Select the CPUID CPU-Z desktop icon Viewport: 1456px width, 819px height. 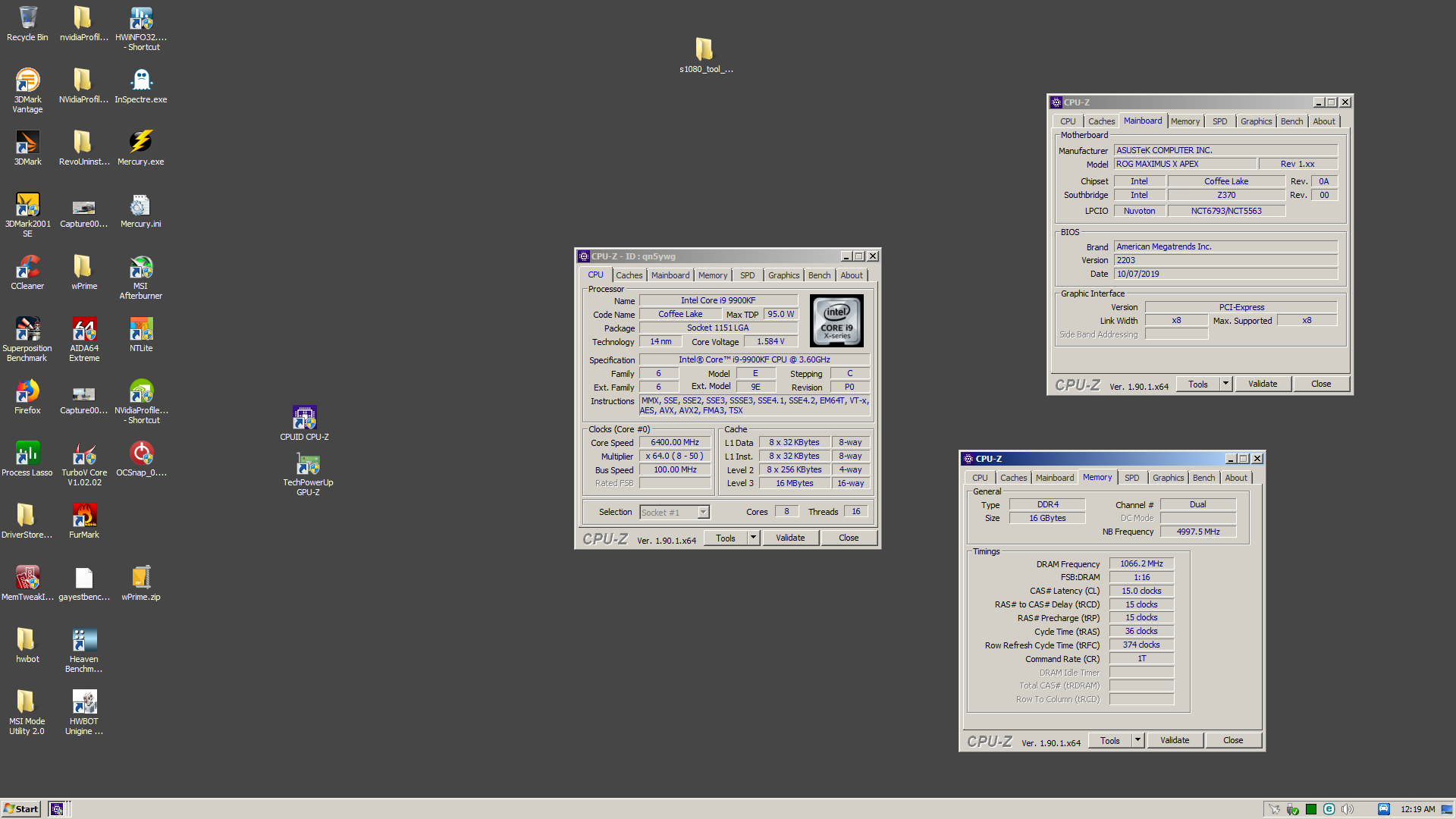pyautogui.click(x=304, y=418)
